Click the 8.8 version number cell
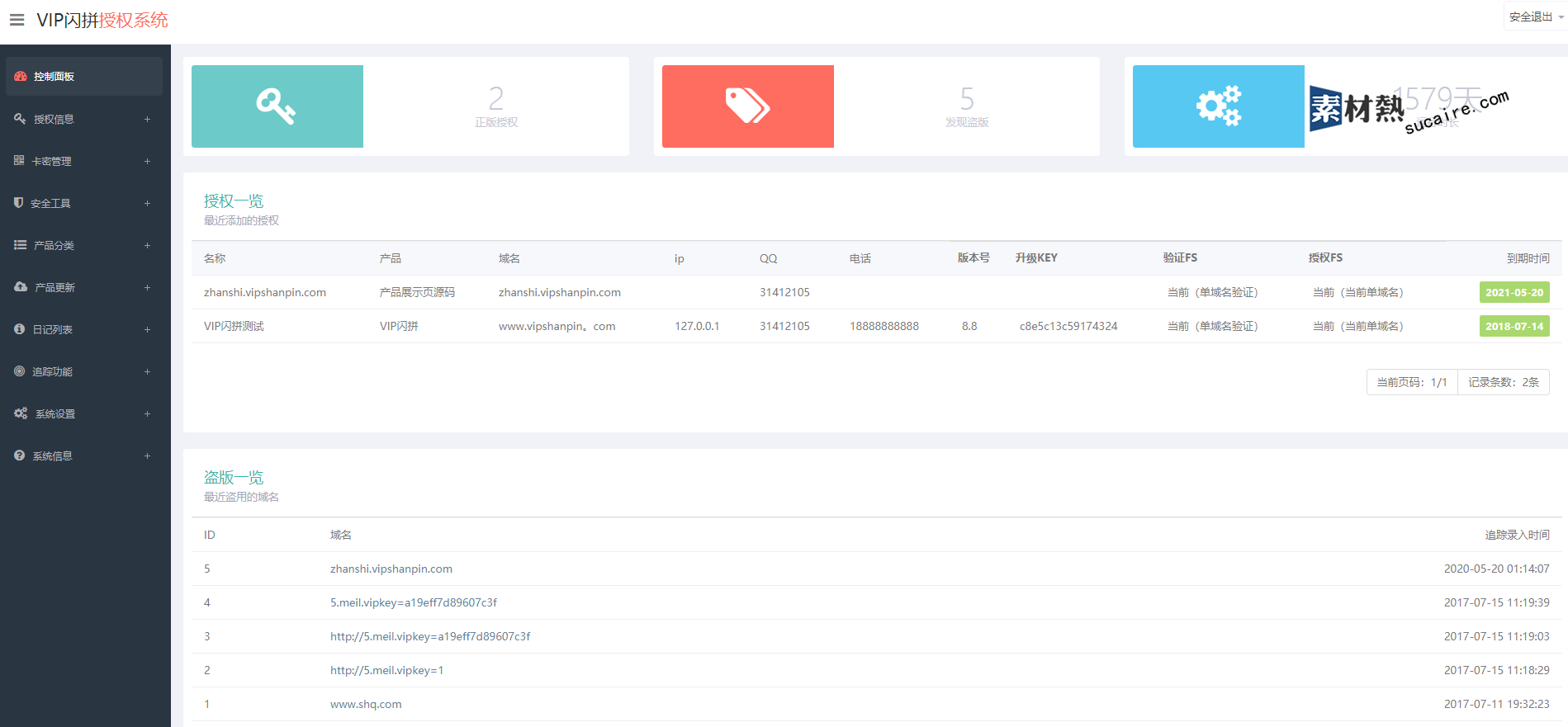The height and width of the screenshot is (727, 1568). pyautogui.click(x=969, y=326)
